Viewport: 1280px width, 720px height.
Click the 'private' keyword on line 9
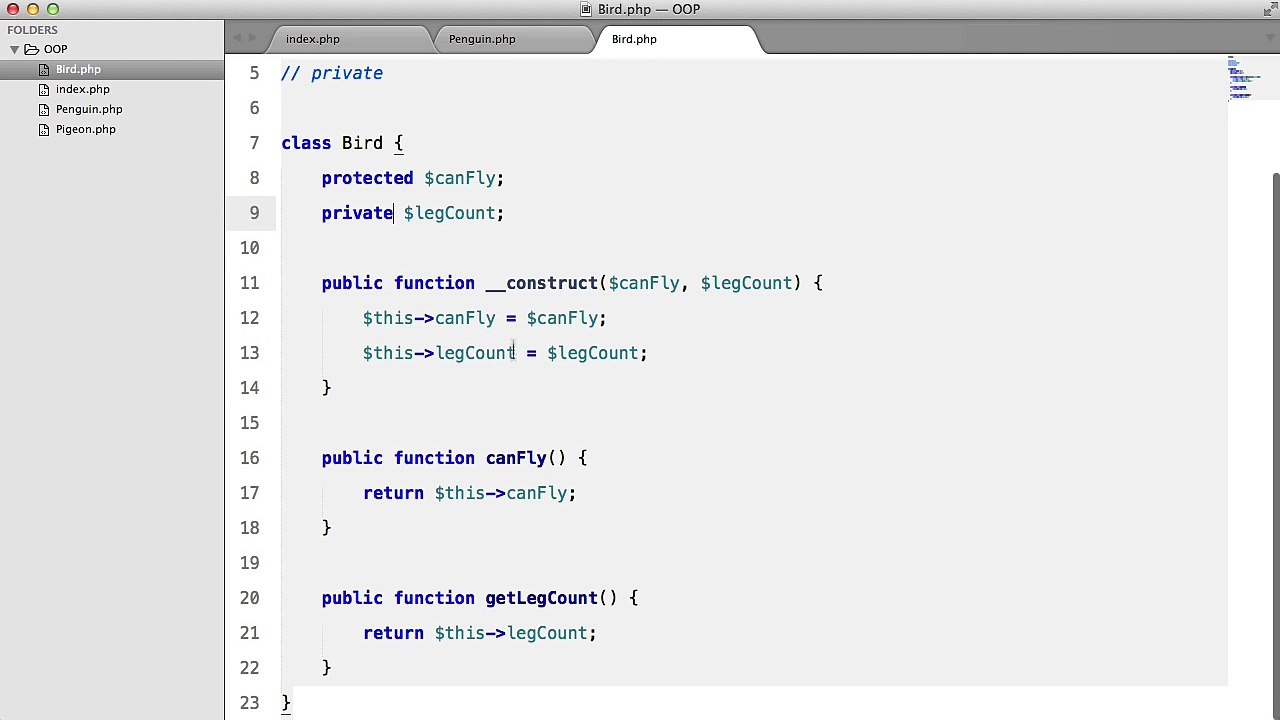[357, 213]
